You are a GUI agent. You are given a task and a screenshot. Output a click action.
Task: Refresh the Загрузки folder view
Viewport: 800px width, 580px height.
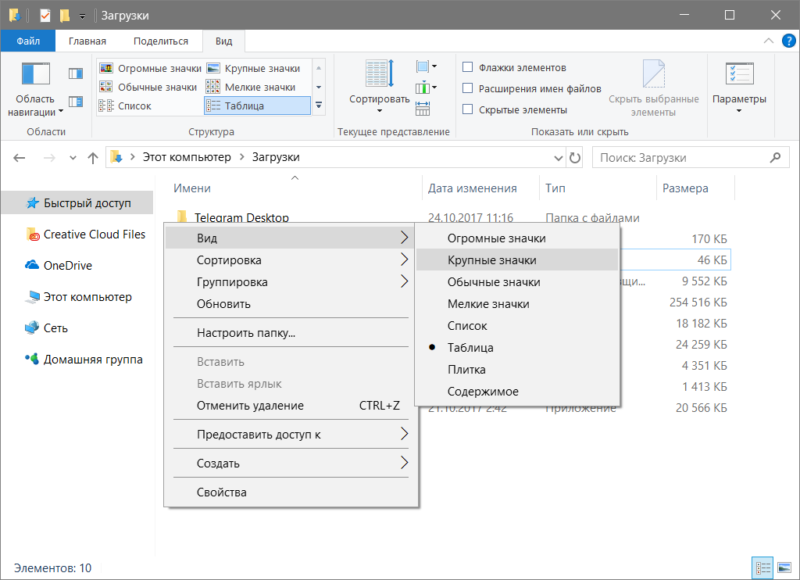575,158
